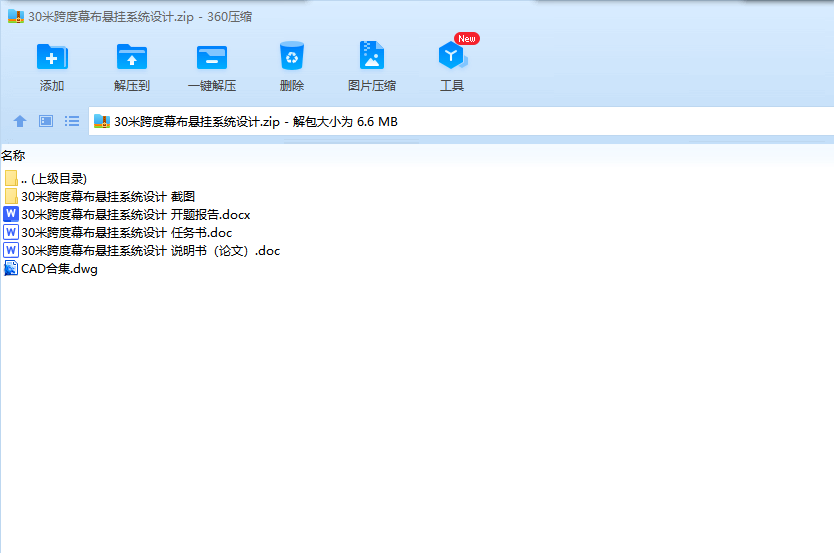
Task: Click the 添加 (Add) toolbar icon
Action: [52, 57]
